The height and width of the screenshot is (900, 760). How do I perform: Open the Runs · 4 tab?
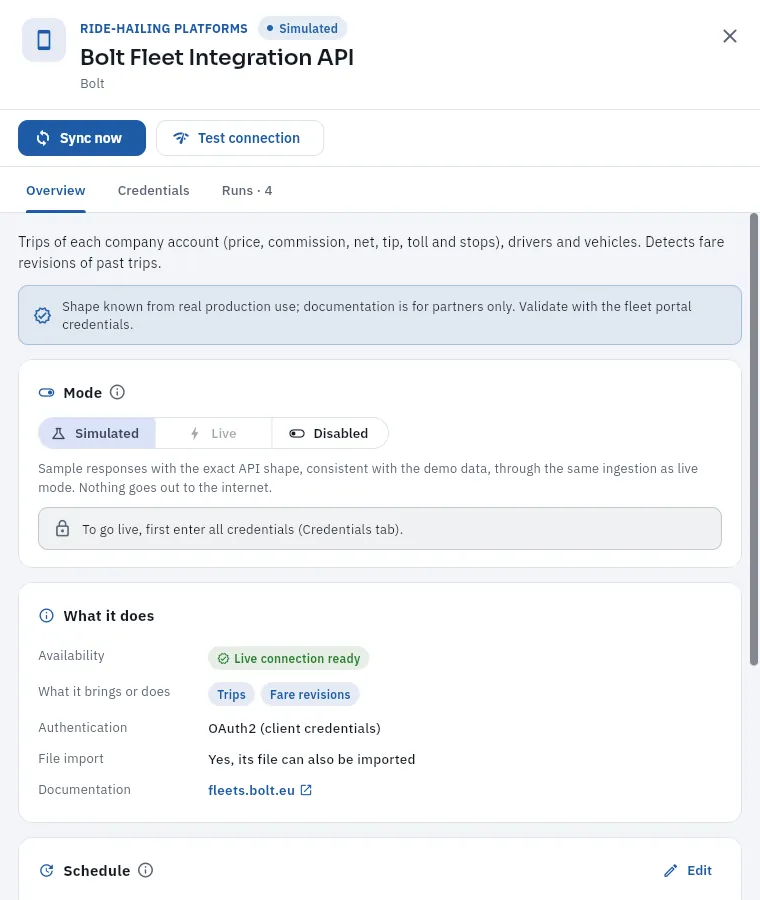247,191
